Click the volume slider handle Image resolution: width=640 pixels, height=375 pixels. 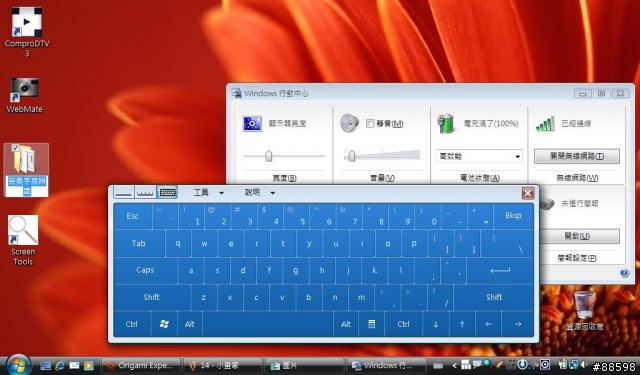click(351, 156)
